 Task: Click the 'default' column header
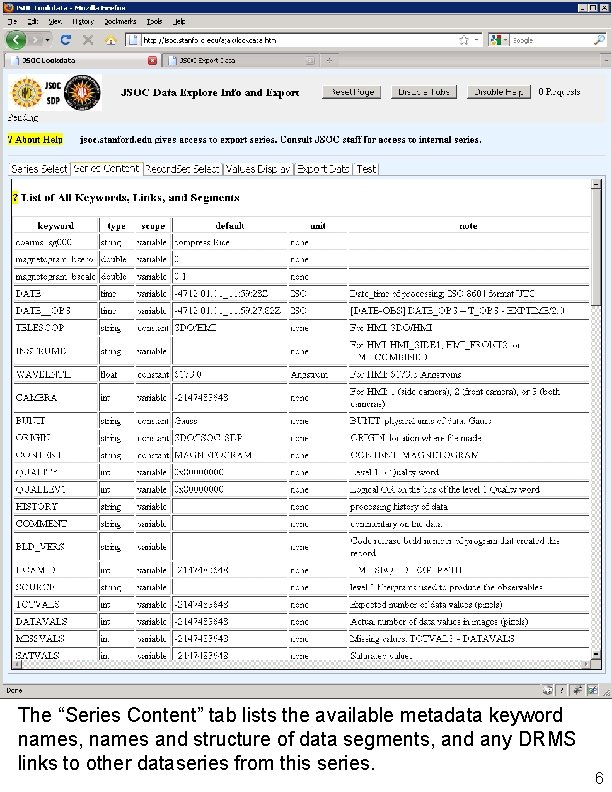coord(230,226)
